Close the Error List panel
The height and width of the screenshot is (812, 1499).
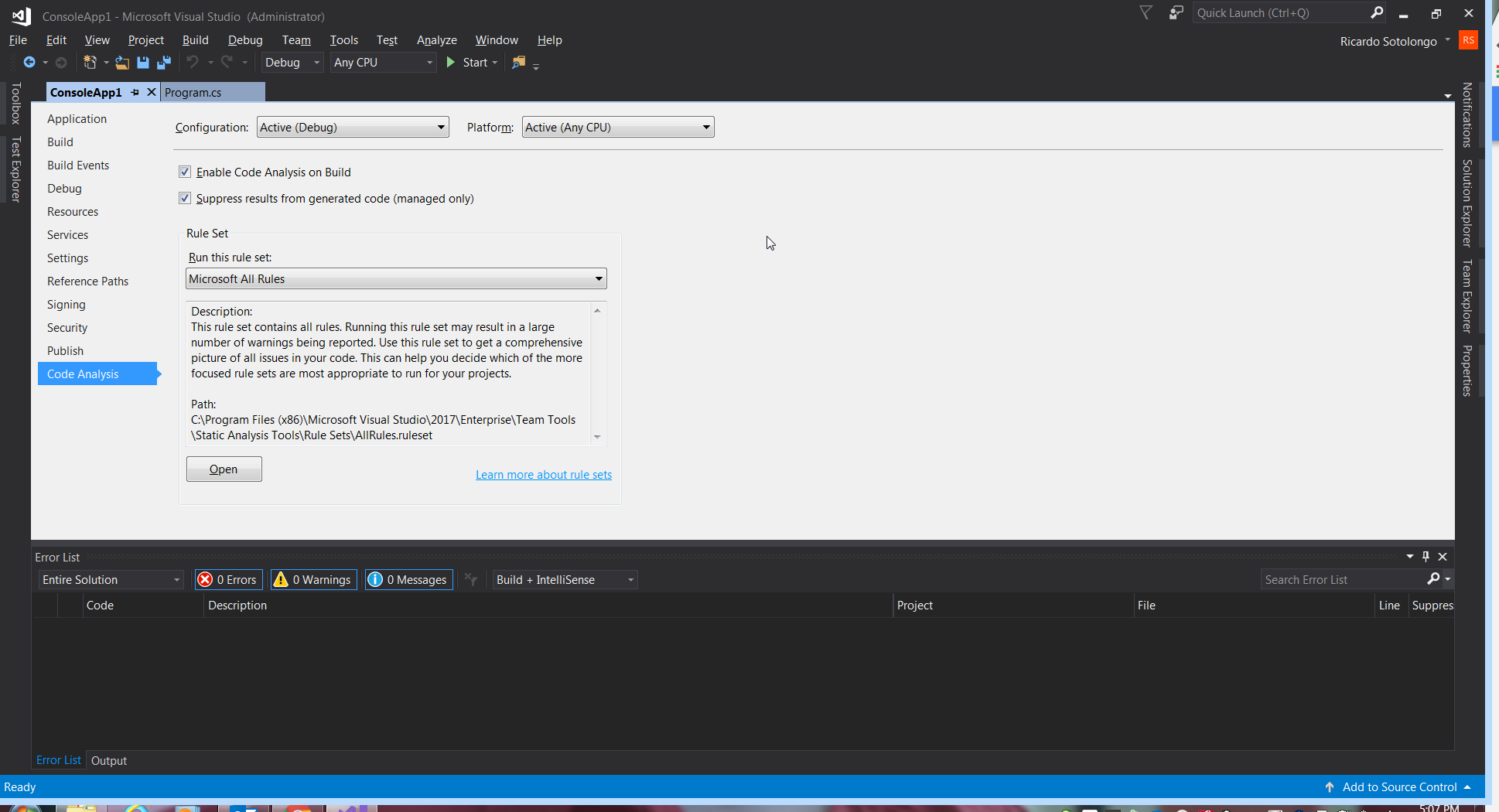1443,557
